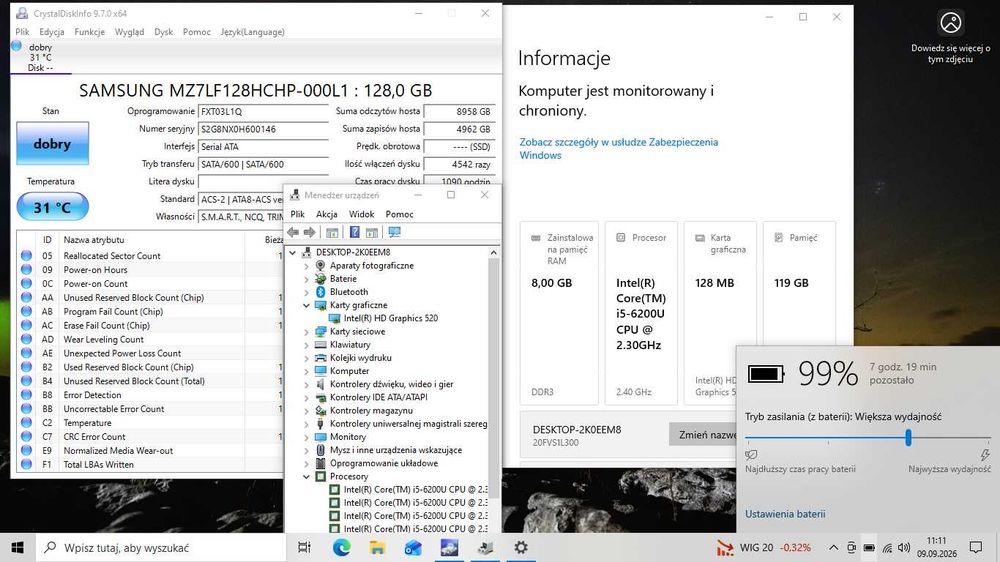Click the numer seryjny field S2G8NX0H600146
The width and height of the screenshot is (1000, 562).
[x=263, y=129]
